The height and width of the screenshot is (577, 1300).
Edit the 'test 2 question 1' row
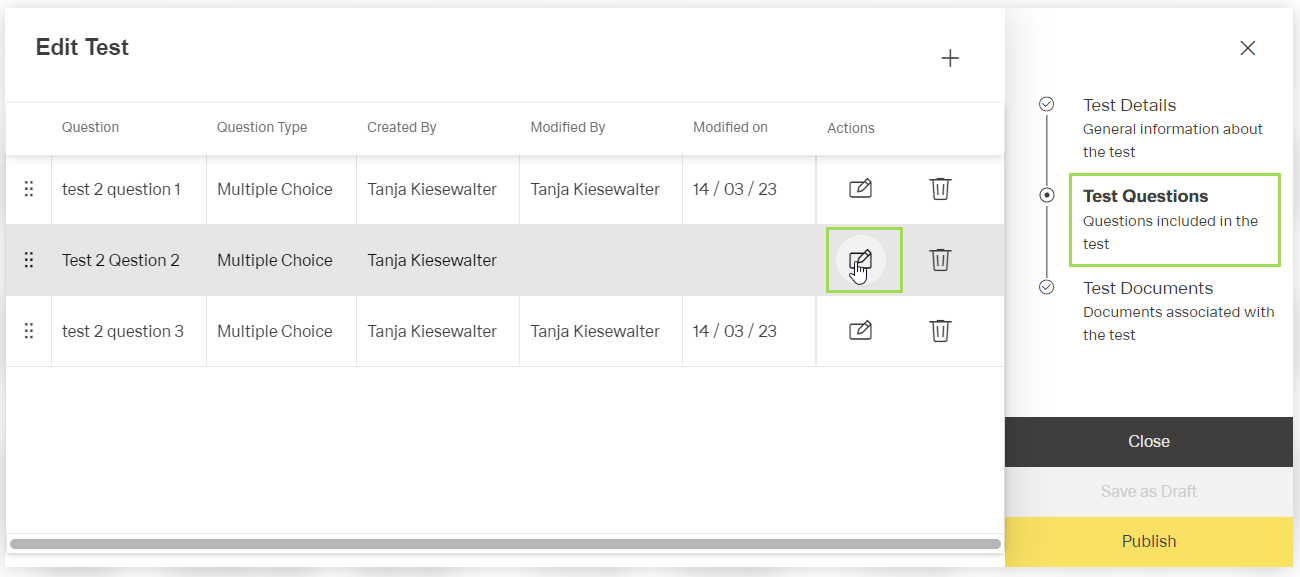(x=860, y=189)
